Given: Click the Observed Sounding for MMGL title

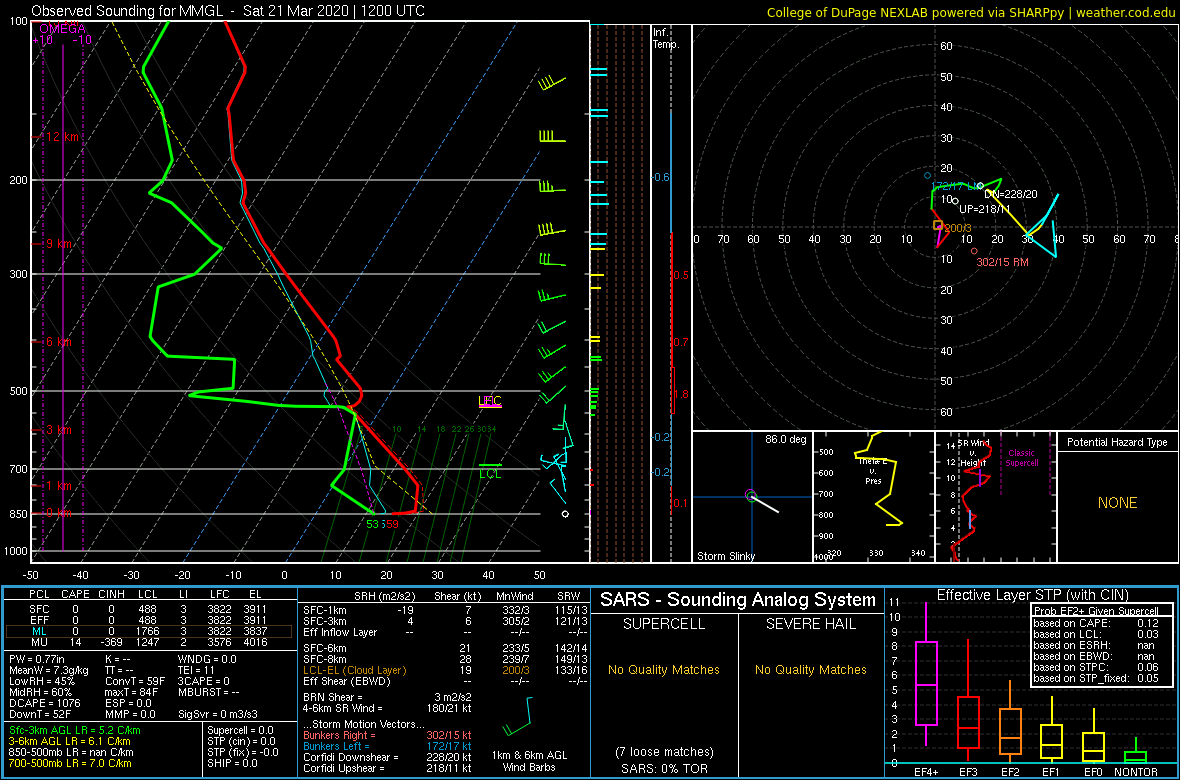Looking at the screenshot, I should tap(229, 11).
